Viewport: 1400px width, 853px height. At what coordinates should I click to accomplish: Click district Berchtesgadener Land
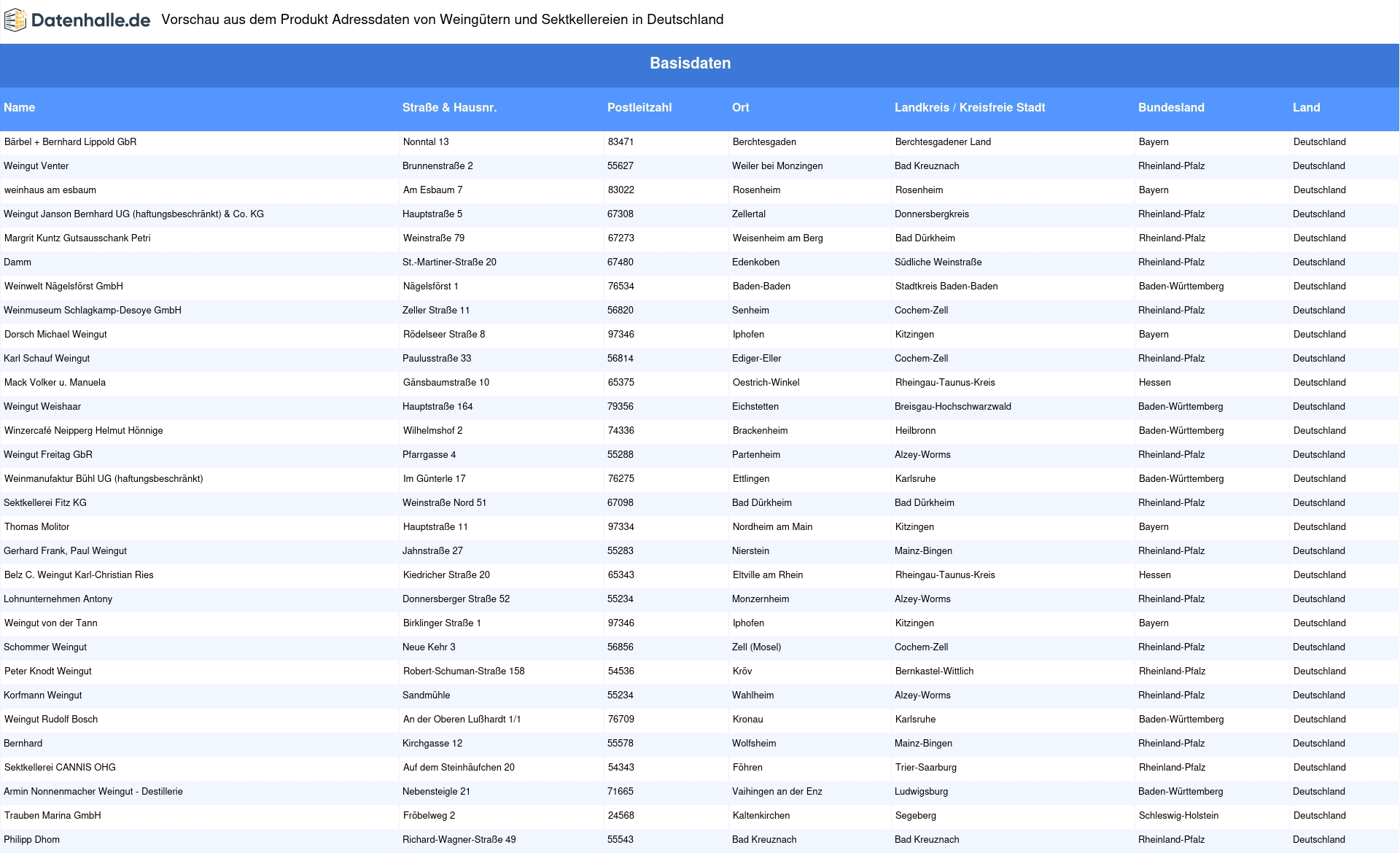pyautogui.click(x=944, y=142)
